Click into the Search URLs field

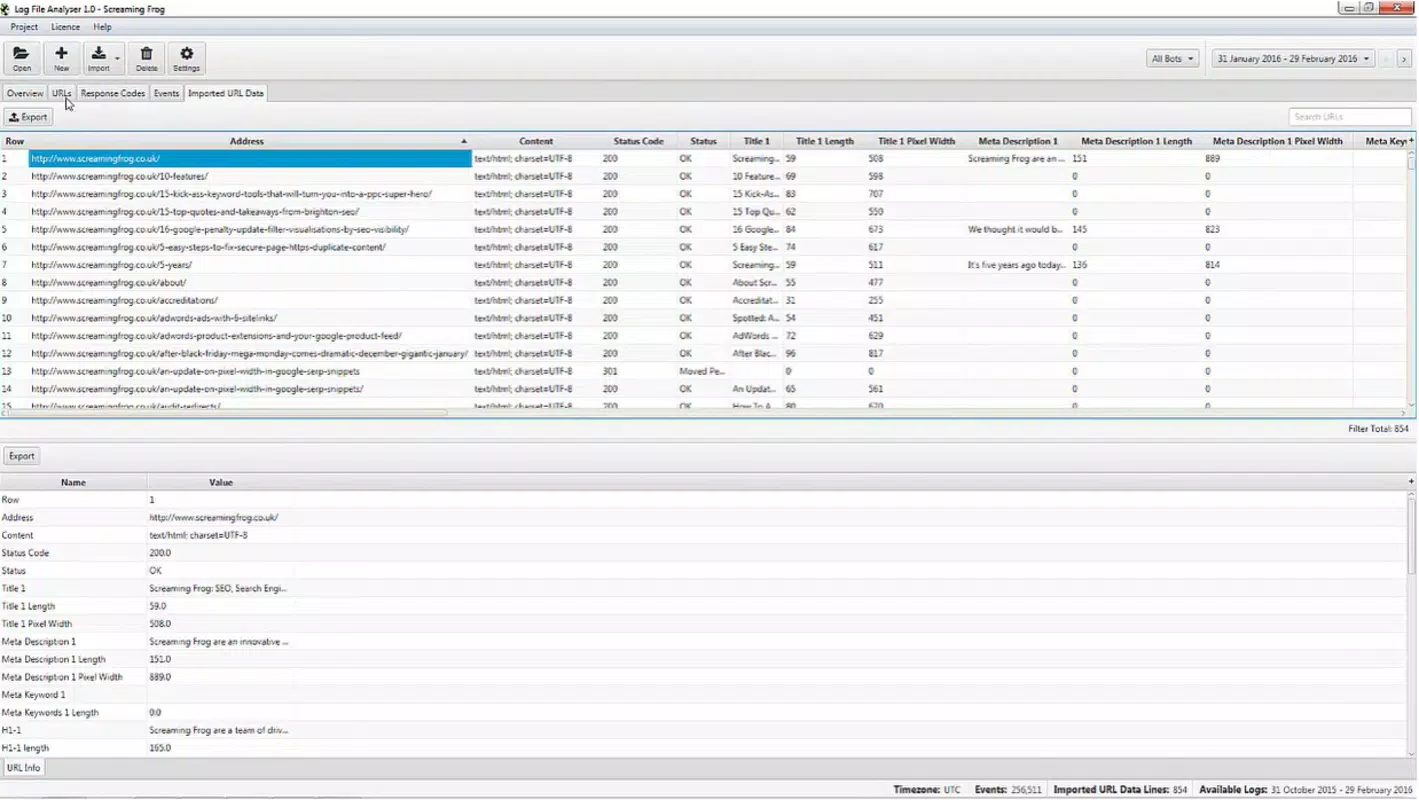pyautogui.click(x=1350, y=117)
